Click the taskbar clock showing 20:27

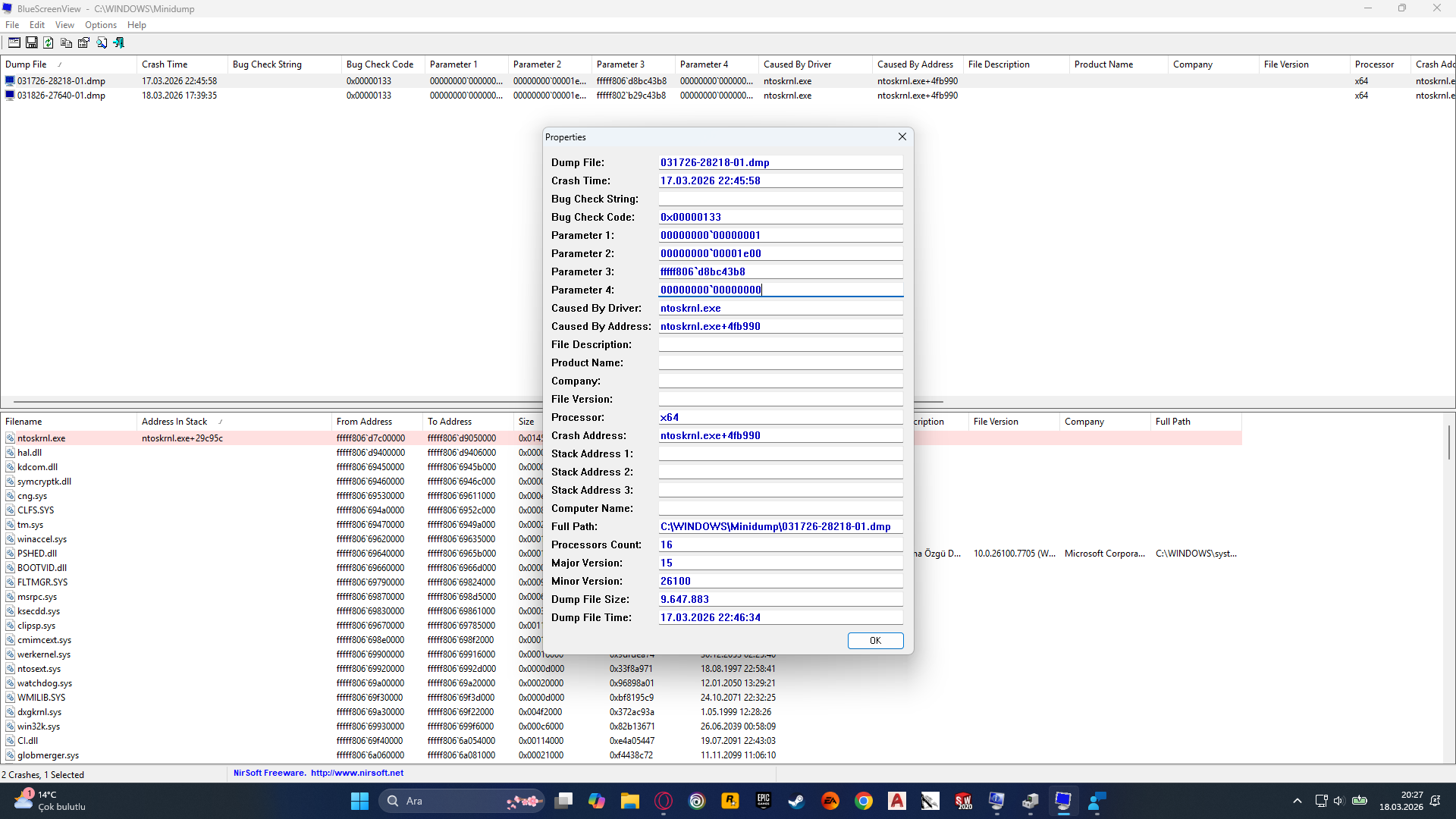tap(1401, 801)
